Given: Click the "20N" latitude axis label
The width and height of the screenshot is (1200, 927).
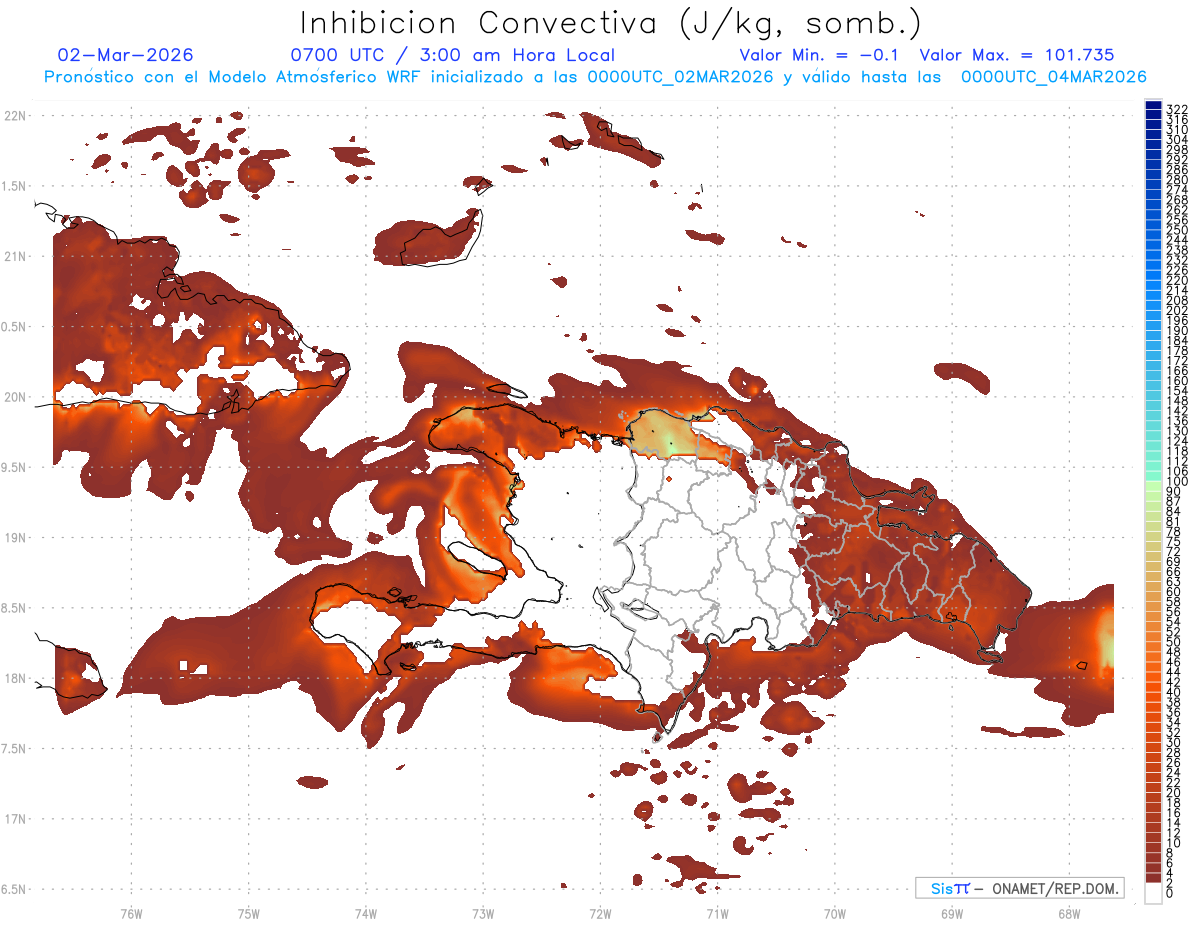Looking at the screenshot, I should (x=14, y=397).
